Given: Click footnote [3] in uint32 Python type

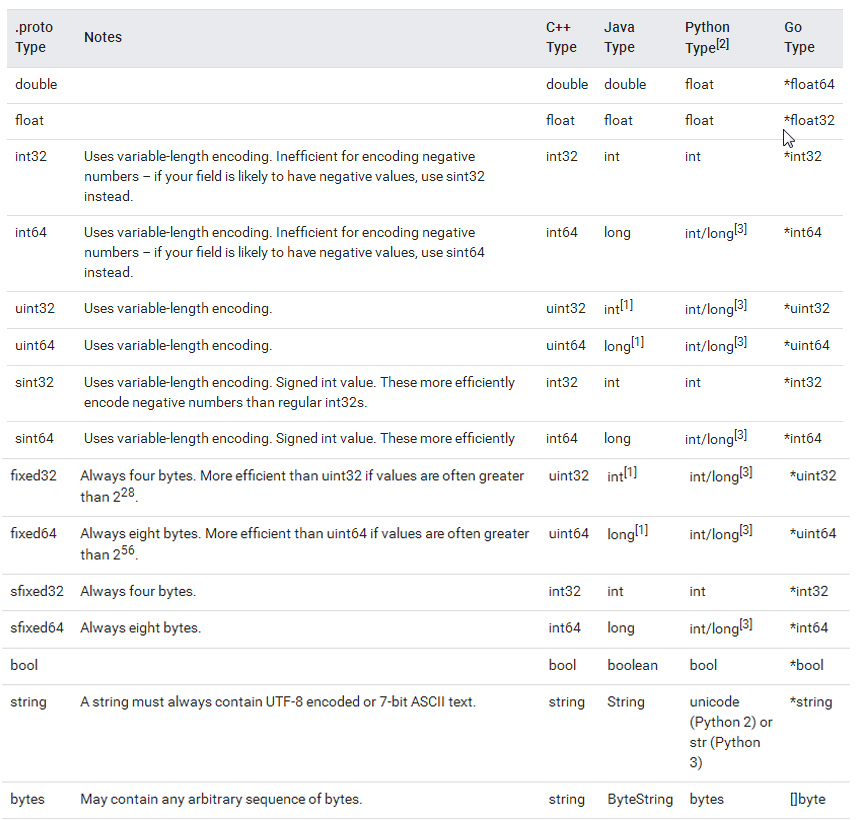Looking at the screenshot, I should click(740, 305).
